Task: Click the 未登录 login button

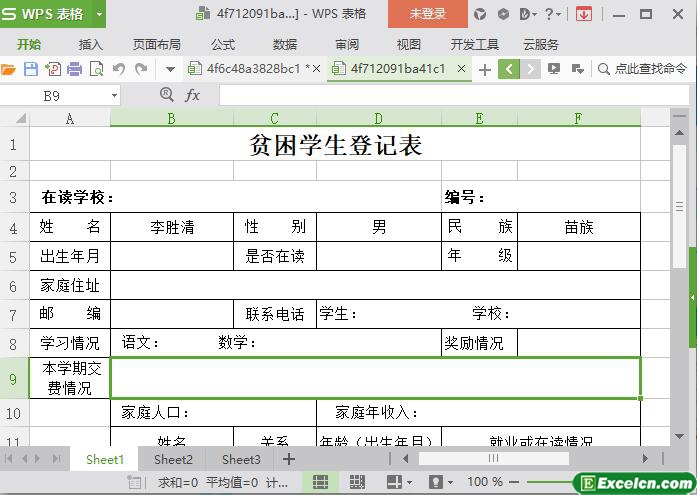Action: click(x=427, y=14)
